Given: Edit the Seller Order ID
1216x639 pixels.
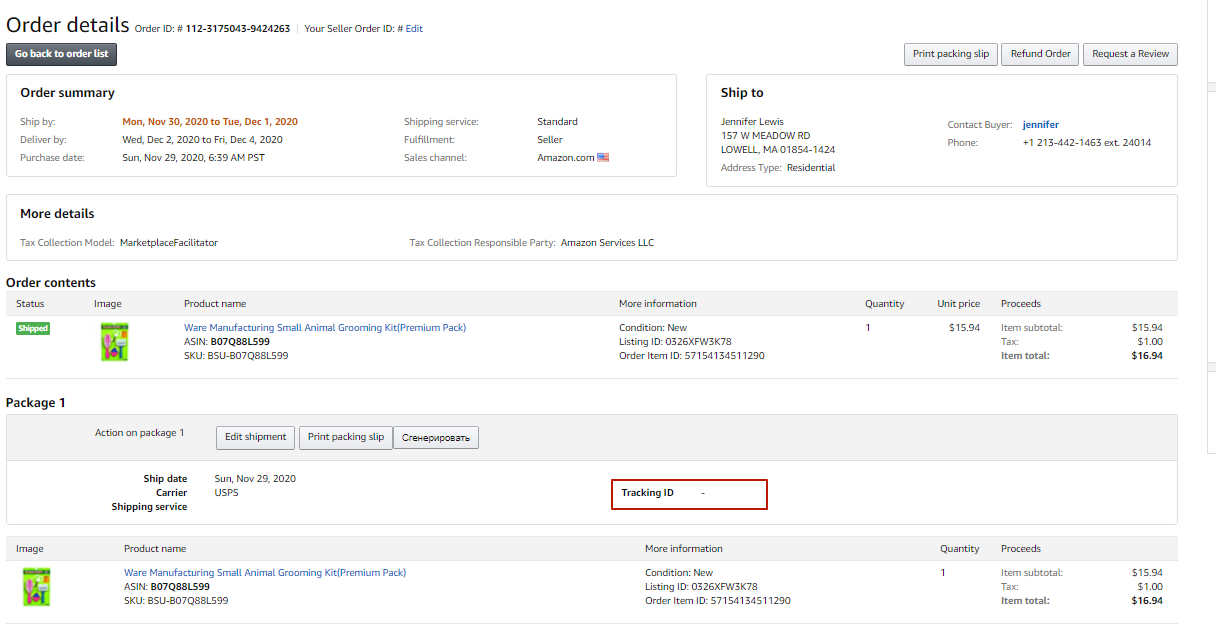Looking at the screenshot, I should (414, 29).
